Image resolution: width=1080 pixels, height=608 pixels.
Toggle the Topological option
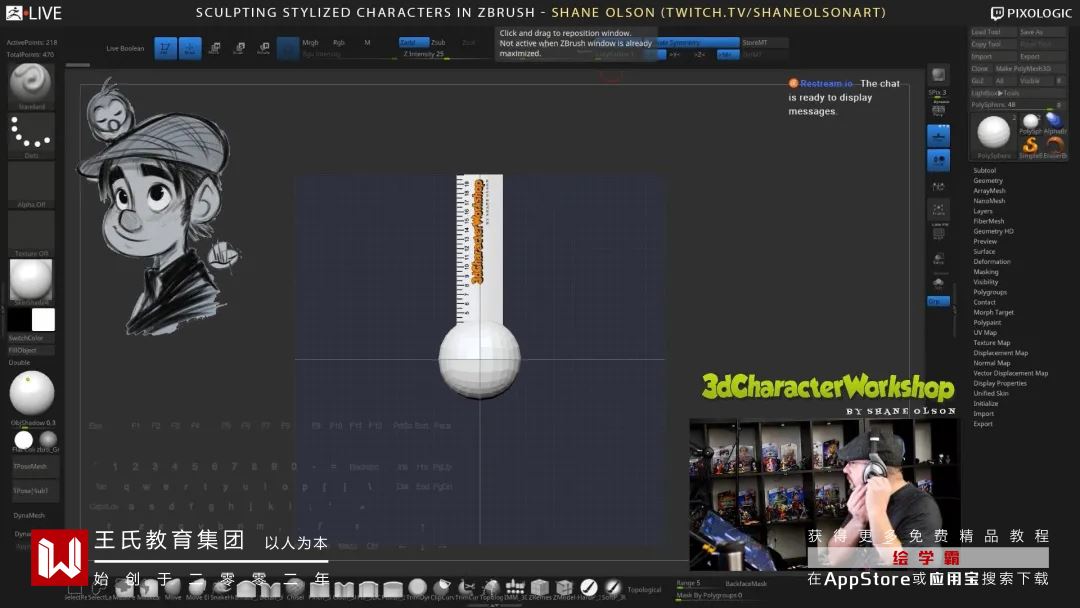(644, 590)
